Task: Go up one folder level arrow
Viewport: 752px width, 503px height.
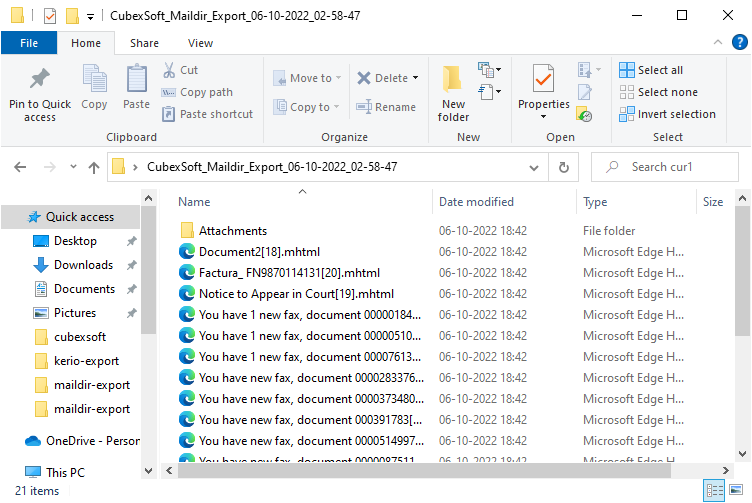Action: tap(94, 167)
